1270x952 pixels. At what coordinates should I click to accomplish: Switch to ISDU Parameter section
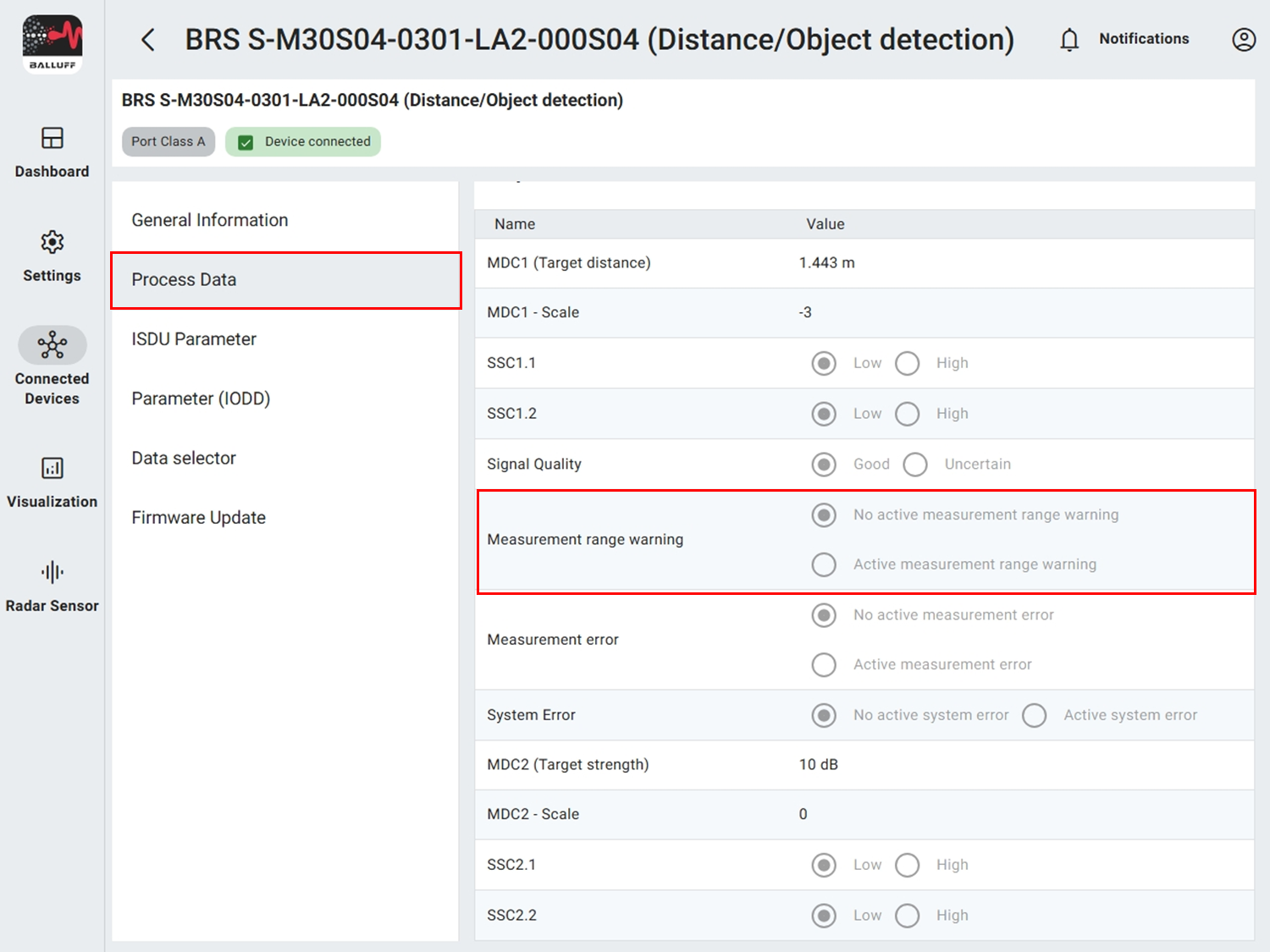tap(194, 339)
